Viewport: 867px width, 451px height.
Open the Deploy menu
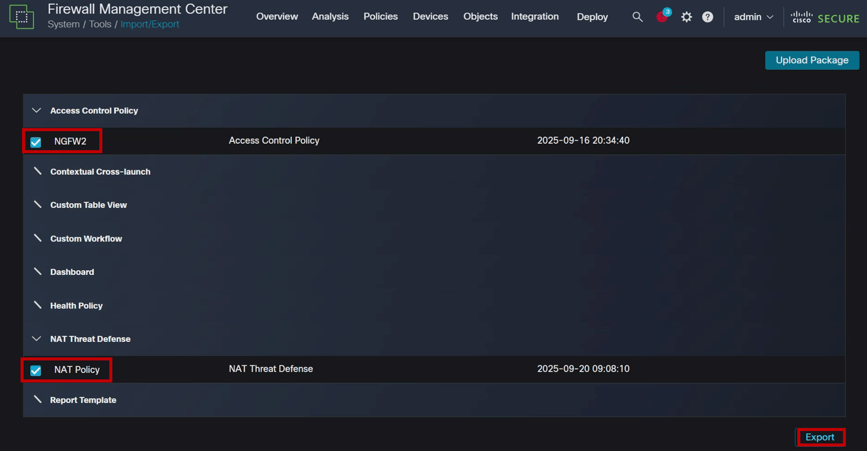tap(592, 17)
